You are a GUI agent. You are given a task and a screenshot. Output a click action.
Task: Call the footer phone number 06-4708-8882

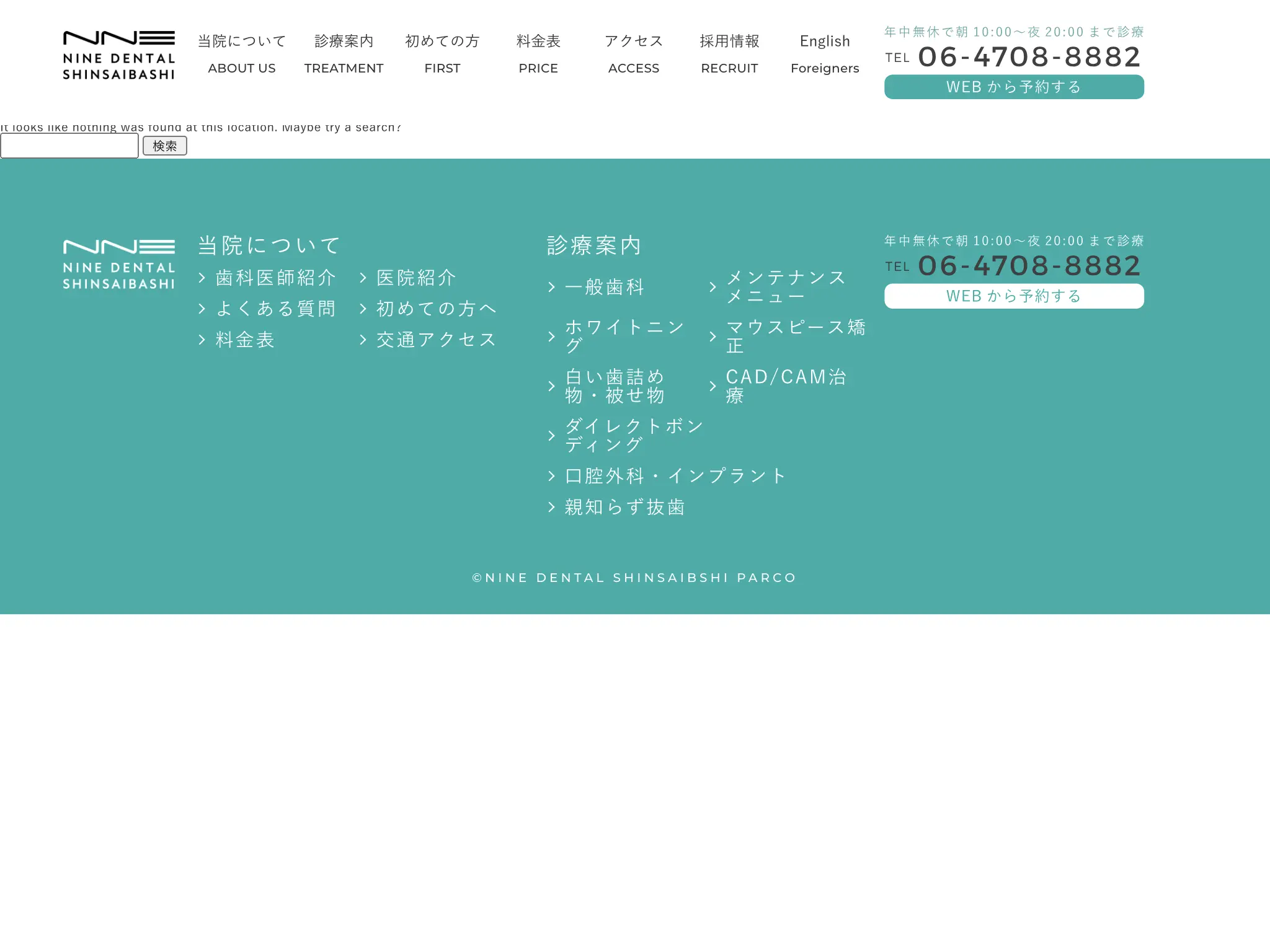pyautogui.click(x=1013, y=266)
